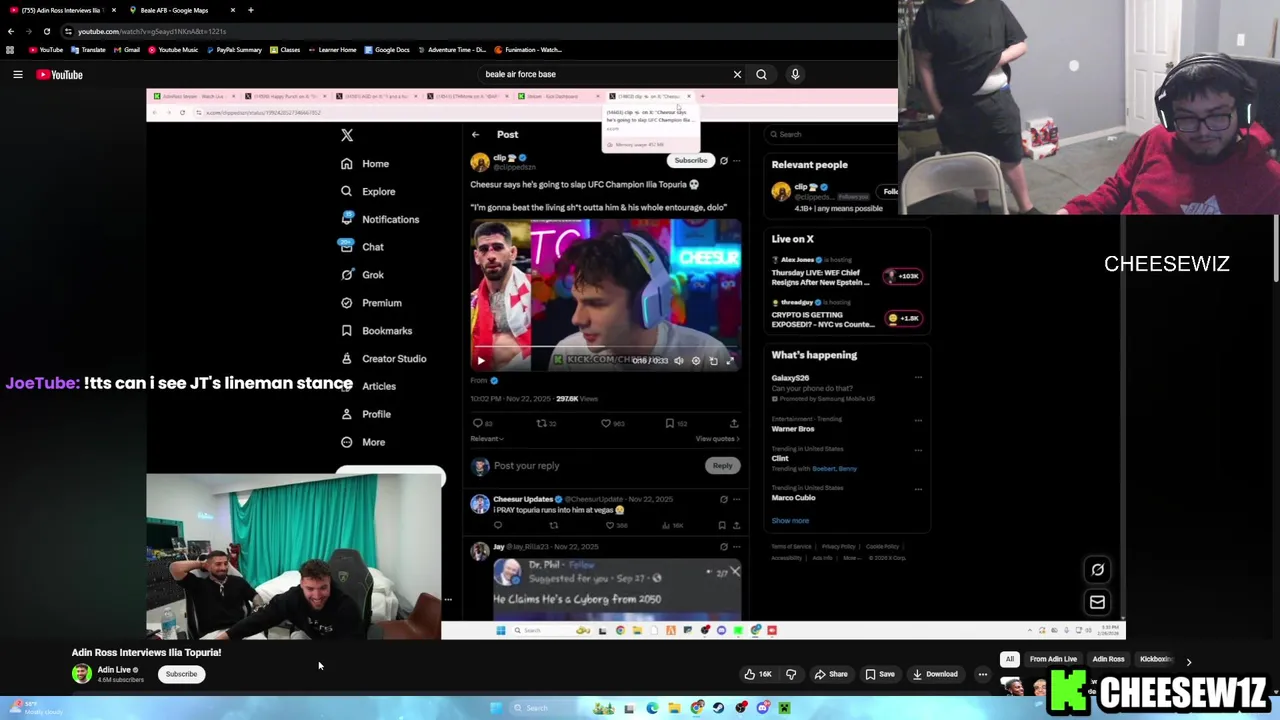Image resolution: width=1280 pixels, height=720 pixels.
Task: Close the Dr. Phil embedded media overlay
Action: point(735,572)
